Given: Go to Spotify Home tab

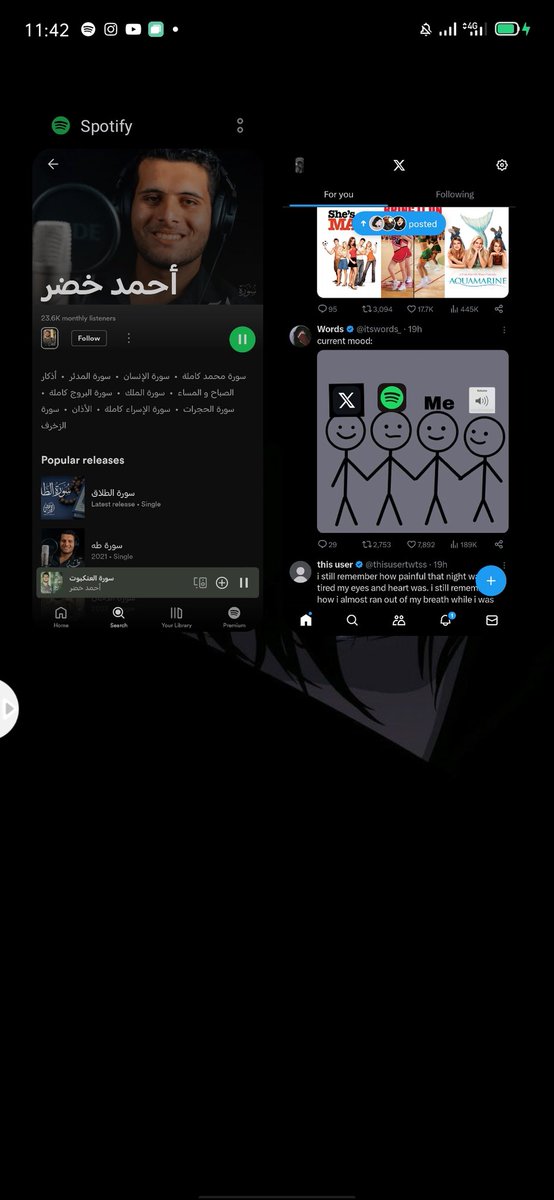Looking at the screenshot, I should 61,616.
